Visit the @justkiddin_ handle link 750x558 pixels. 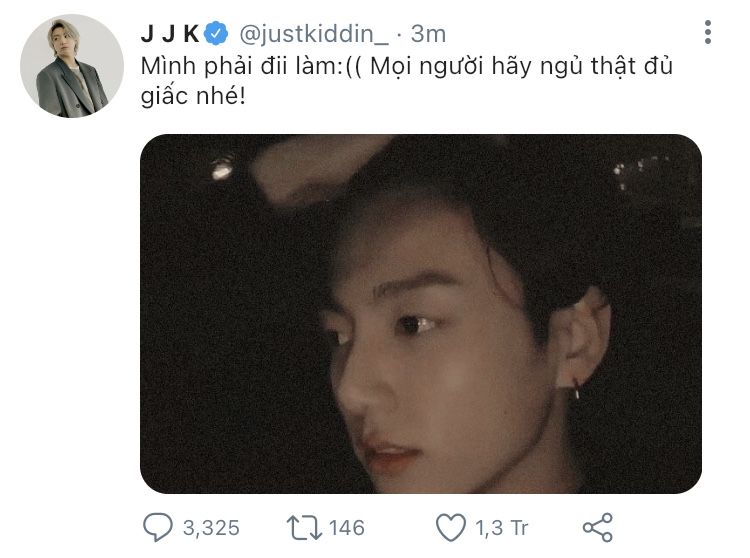point(314,34)
